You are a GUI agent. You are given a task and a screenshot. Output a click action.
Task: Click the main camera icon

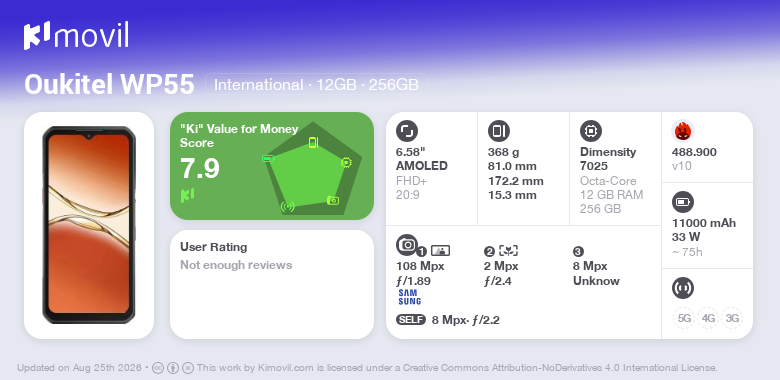click(x=407, y=244)
